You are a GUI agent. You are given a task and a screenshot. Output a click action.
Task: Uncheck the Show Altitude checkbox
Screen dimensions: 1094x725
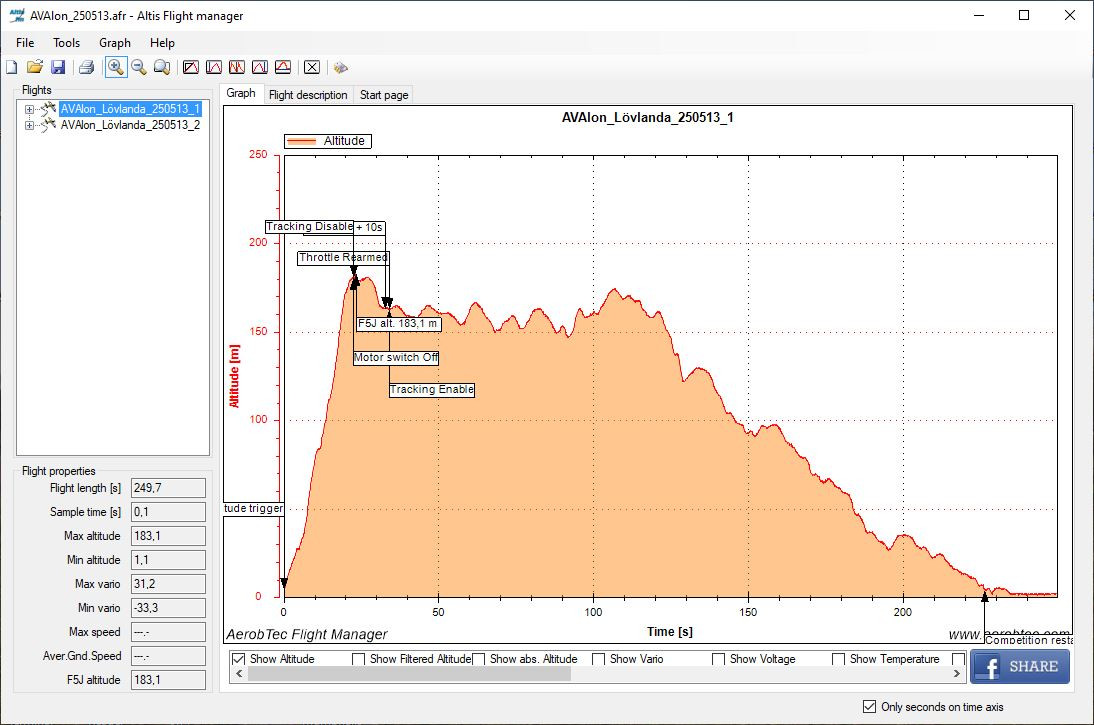point(239,659)
